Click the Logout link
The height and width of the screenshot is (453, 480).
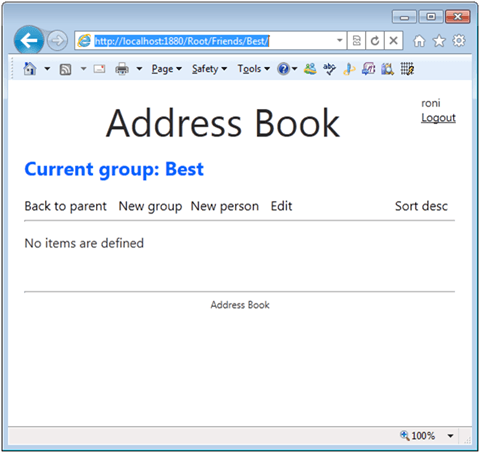[438, 118]
